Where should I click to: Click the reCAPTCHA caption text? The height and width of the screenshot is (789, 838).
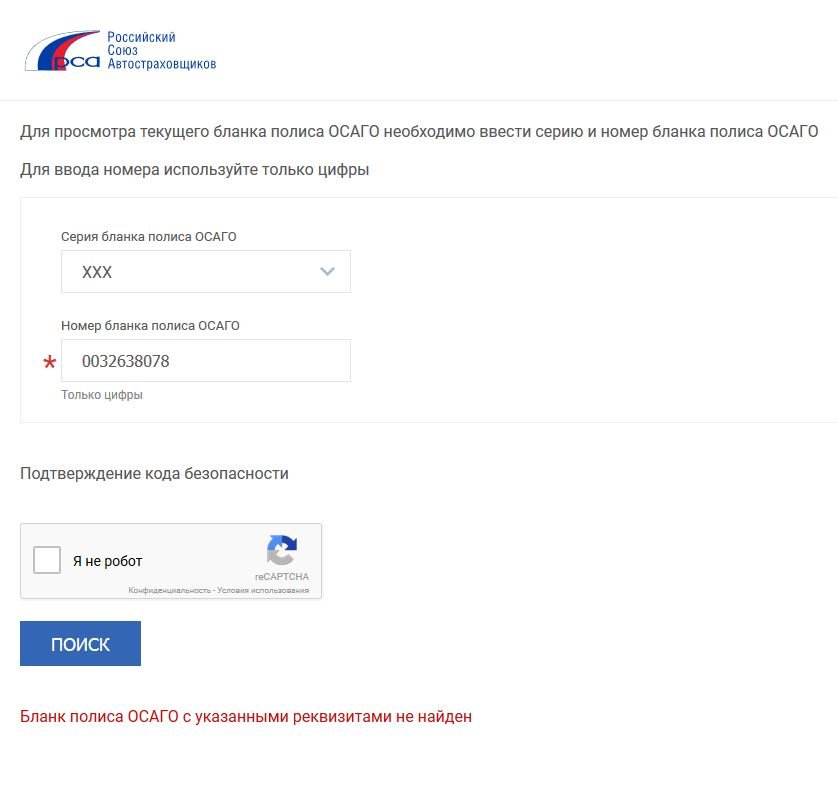pos(282,577)
